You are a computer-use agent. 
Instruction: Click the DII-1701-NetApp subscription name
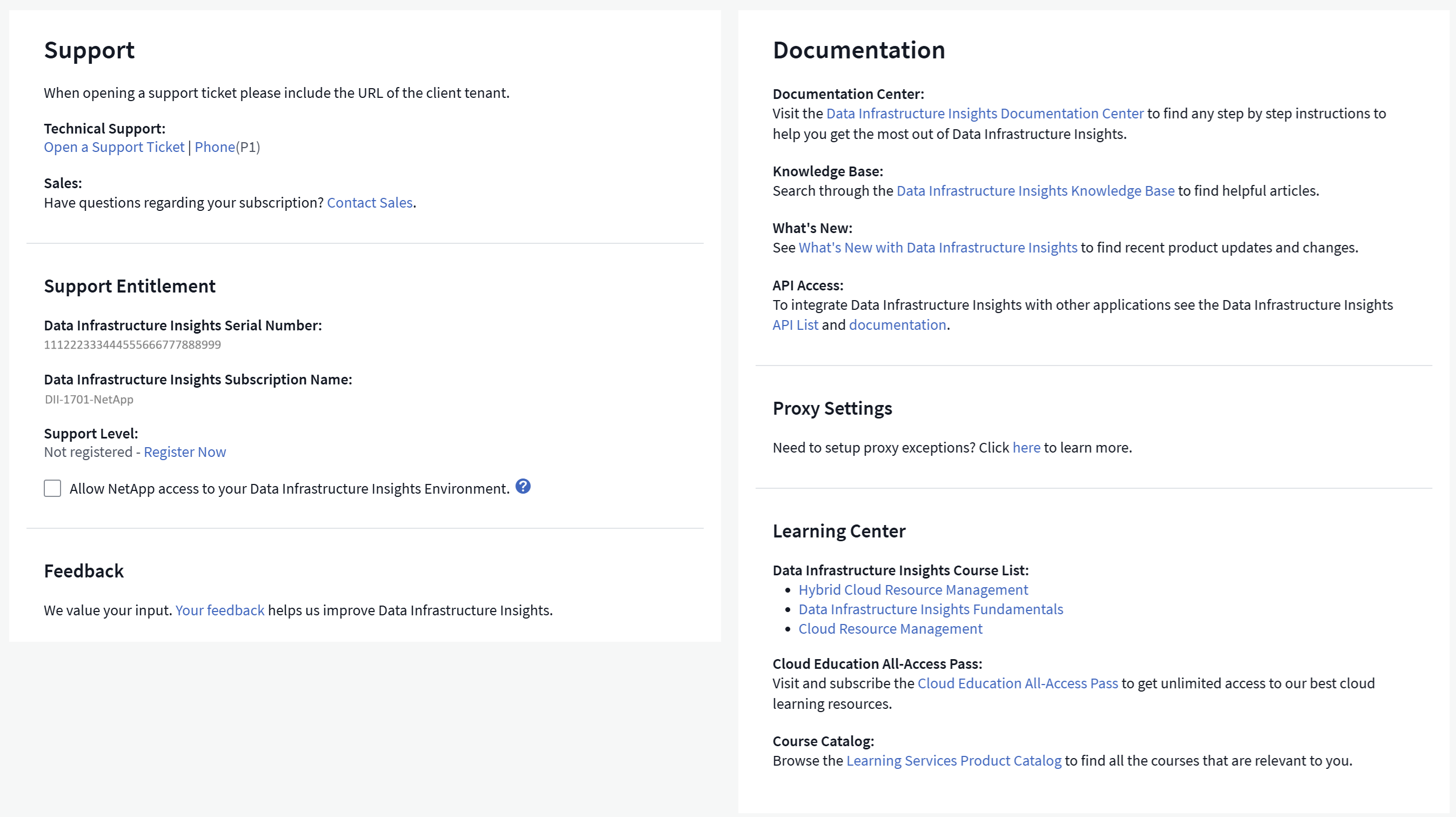click(89, 400)
